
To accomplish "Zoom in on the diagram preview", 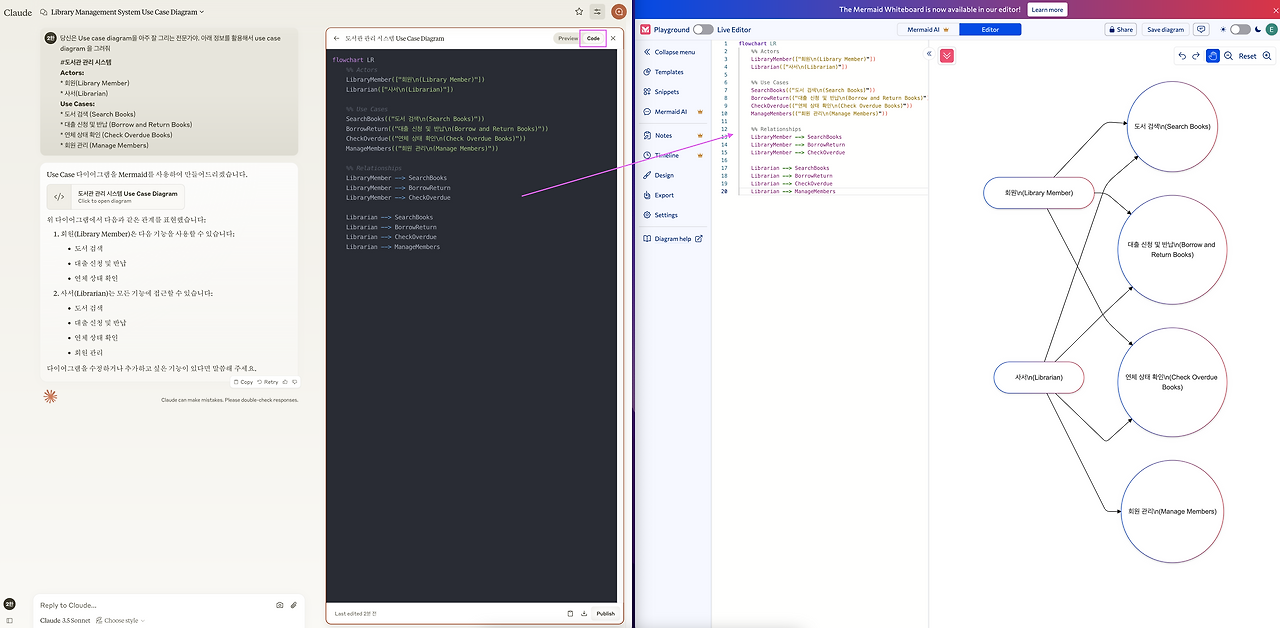I will point(1268,56).
